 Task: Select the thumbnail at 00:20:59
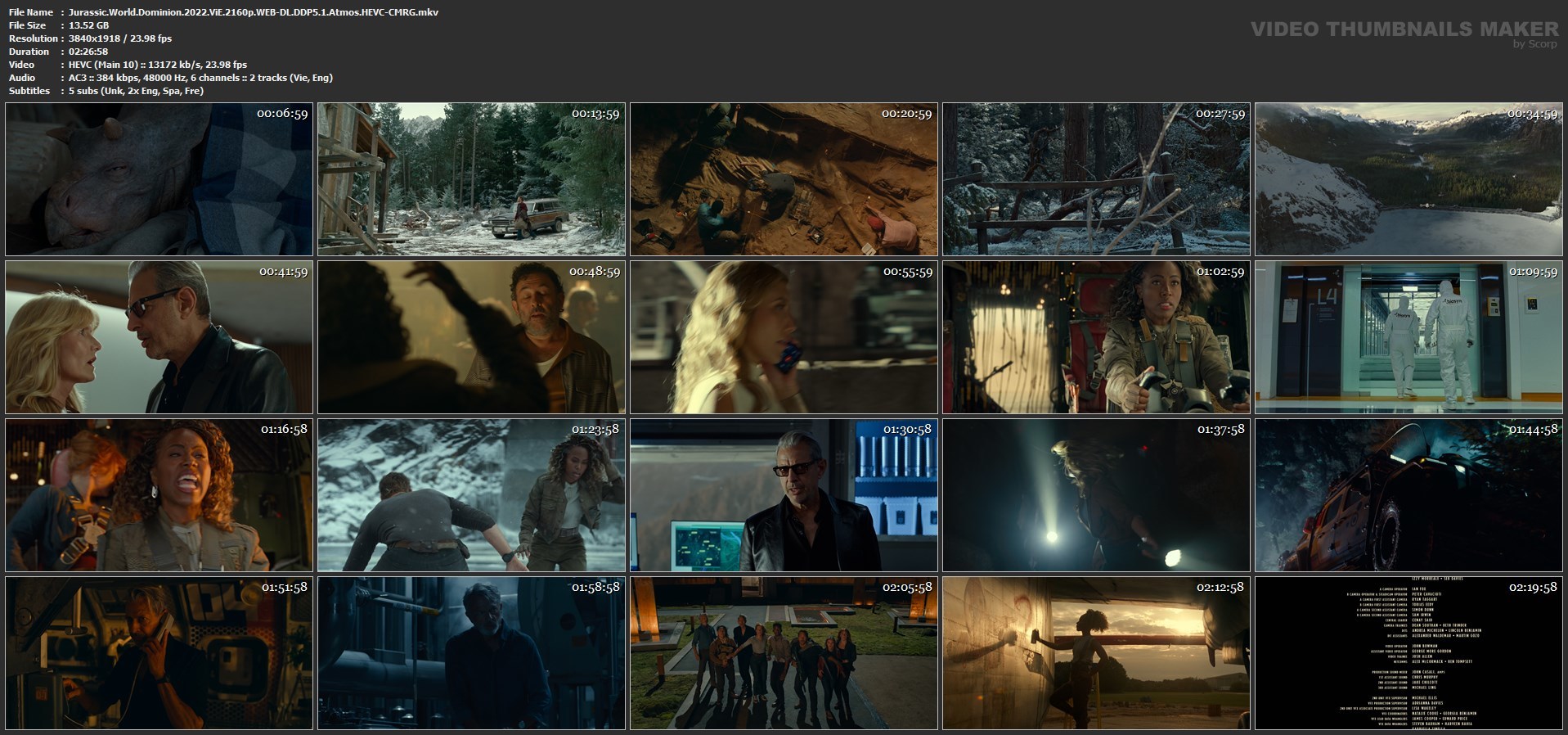pos(784,179)
